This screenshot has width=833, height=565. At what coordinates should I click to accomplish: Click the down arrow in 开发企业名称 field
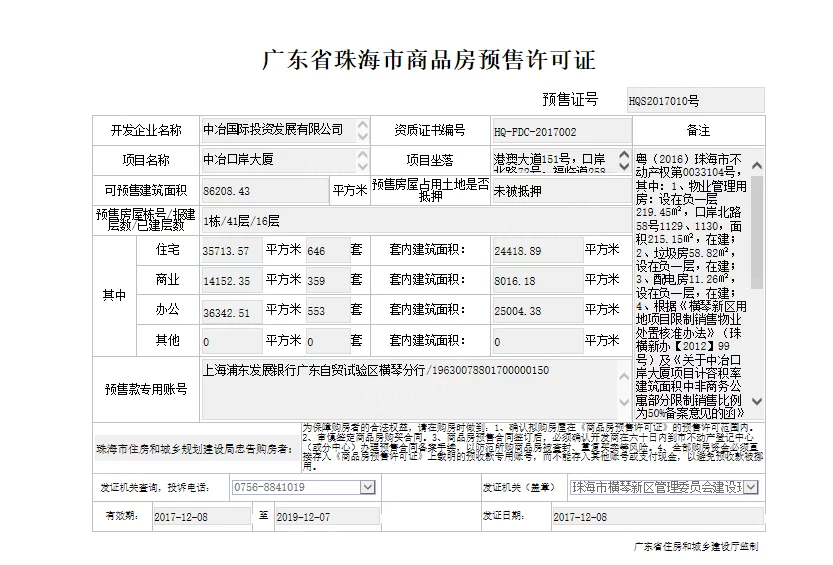[x=362, y=136]
